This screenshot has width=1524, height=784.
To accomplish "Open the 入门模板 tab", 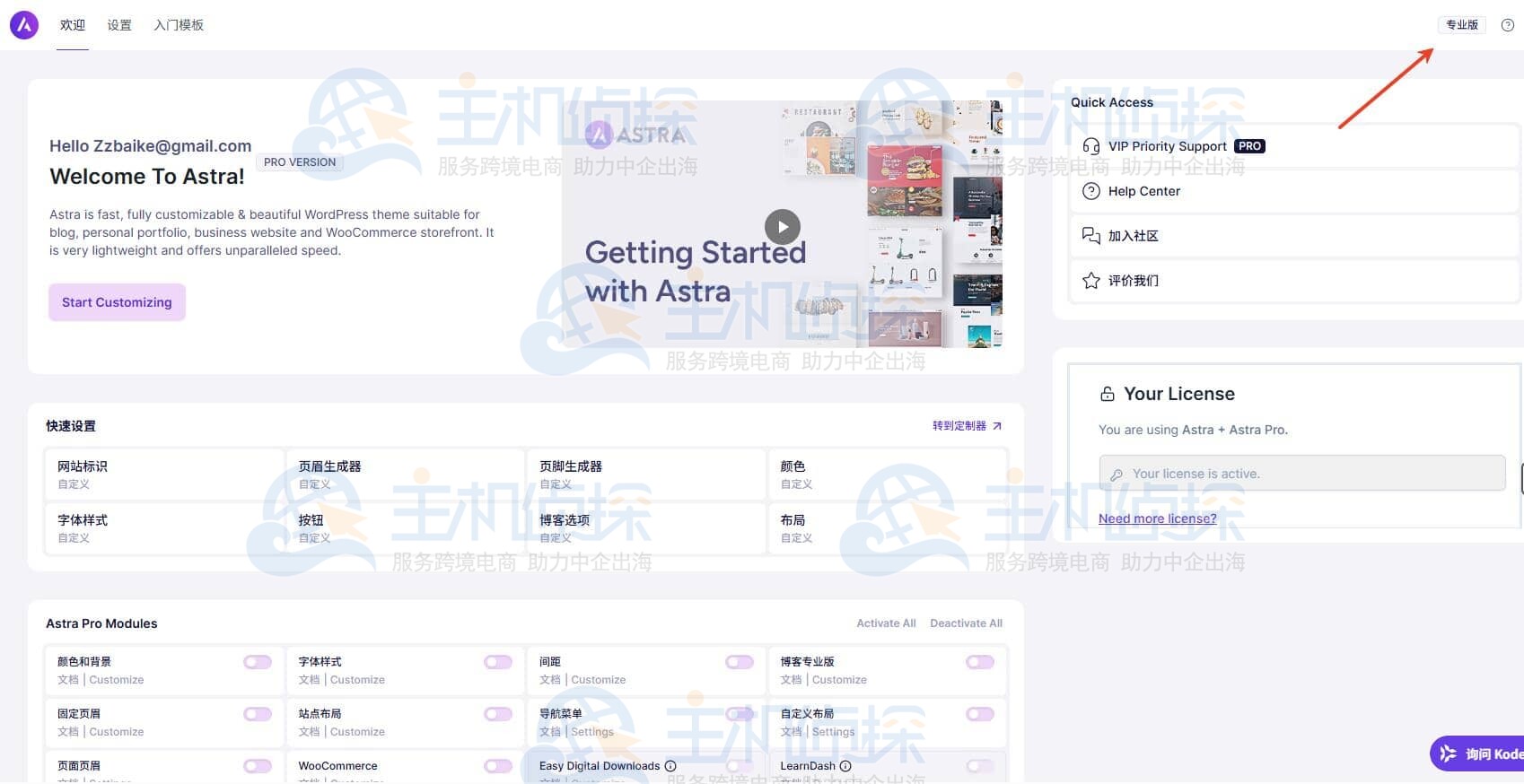I will coord(179,25).
